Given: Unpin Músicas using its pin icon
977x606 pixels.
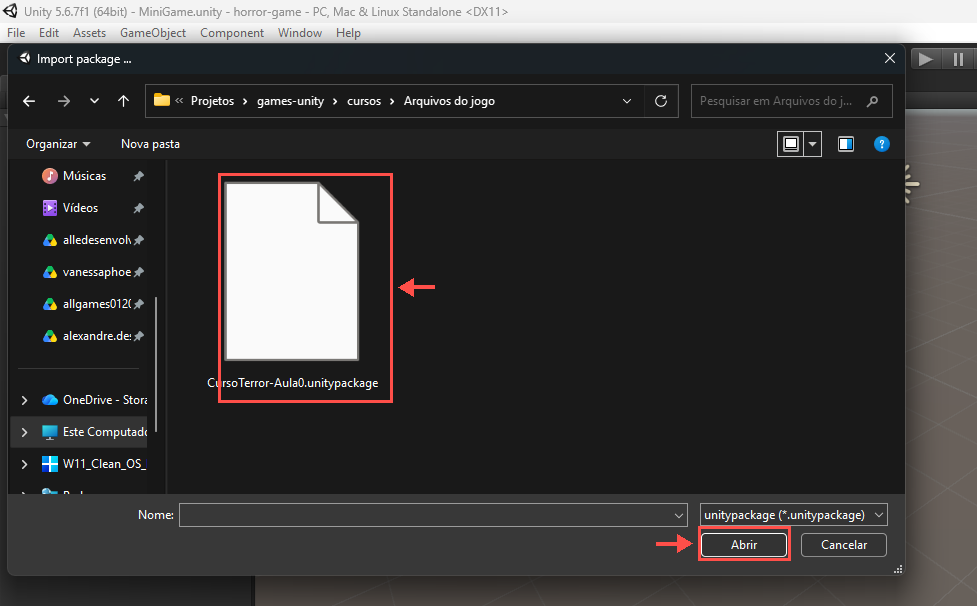Looking at the screenshot, I should (138, 176).
